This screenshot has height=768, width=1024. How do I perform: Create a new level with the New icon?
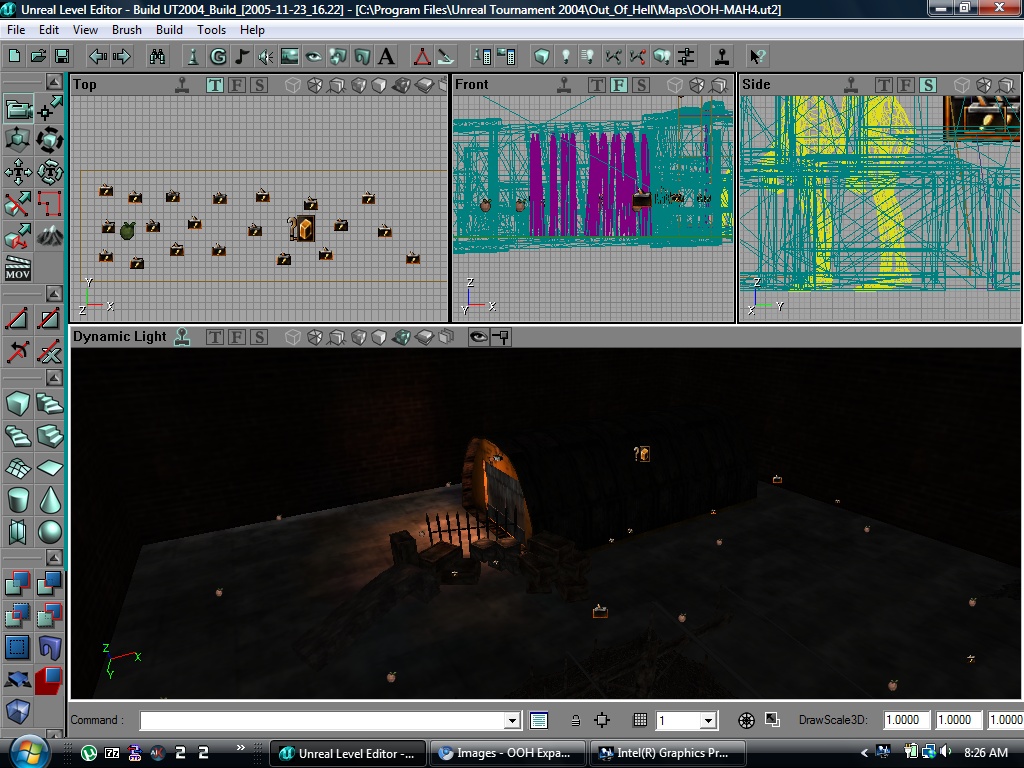click(x=14, y=57)
